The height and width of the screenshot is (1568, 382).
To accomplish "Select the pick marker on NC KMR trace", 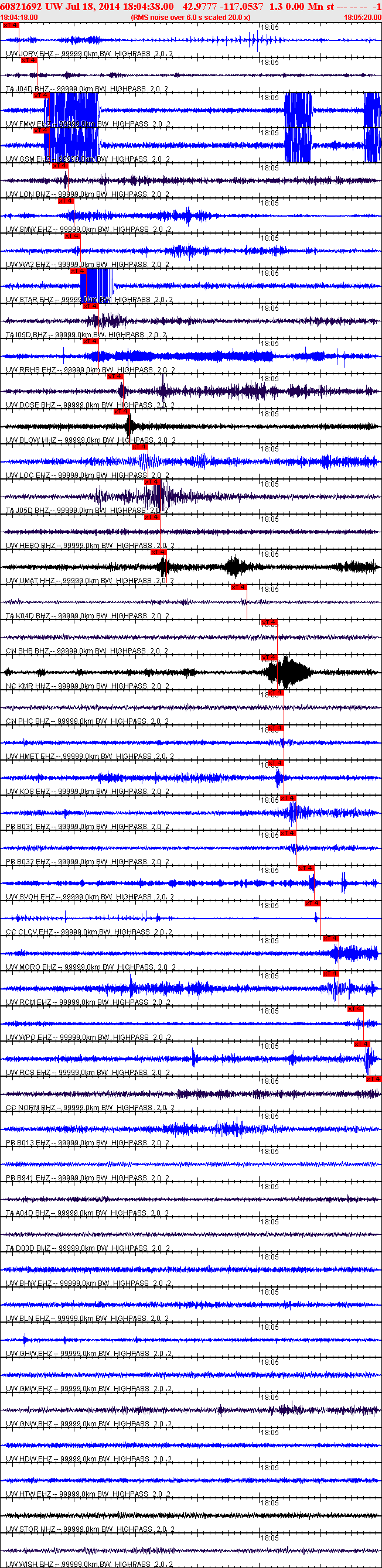I will point(269,659).
